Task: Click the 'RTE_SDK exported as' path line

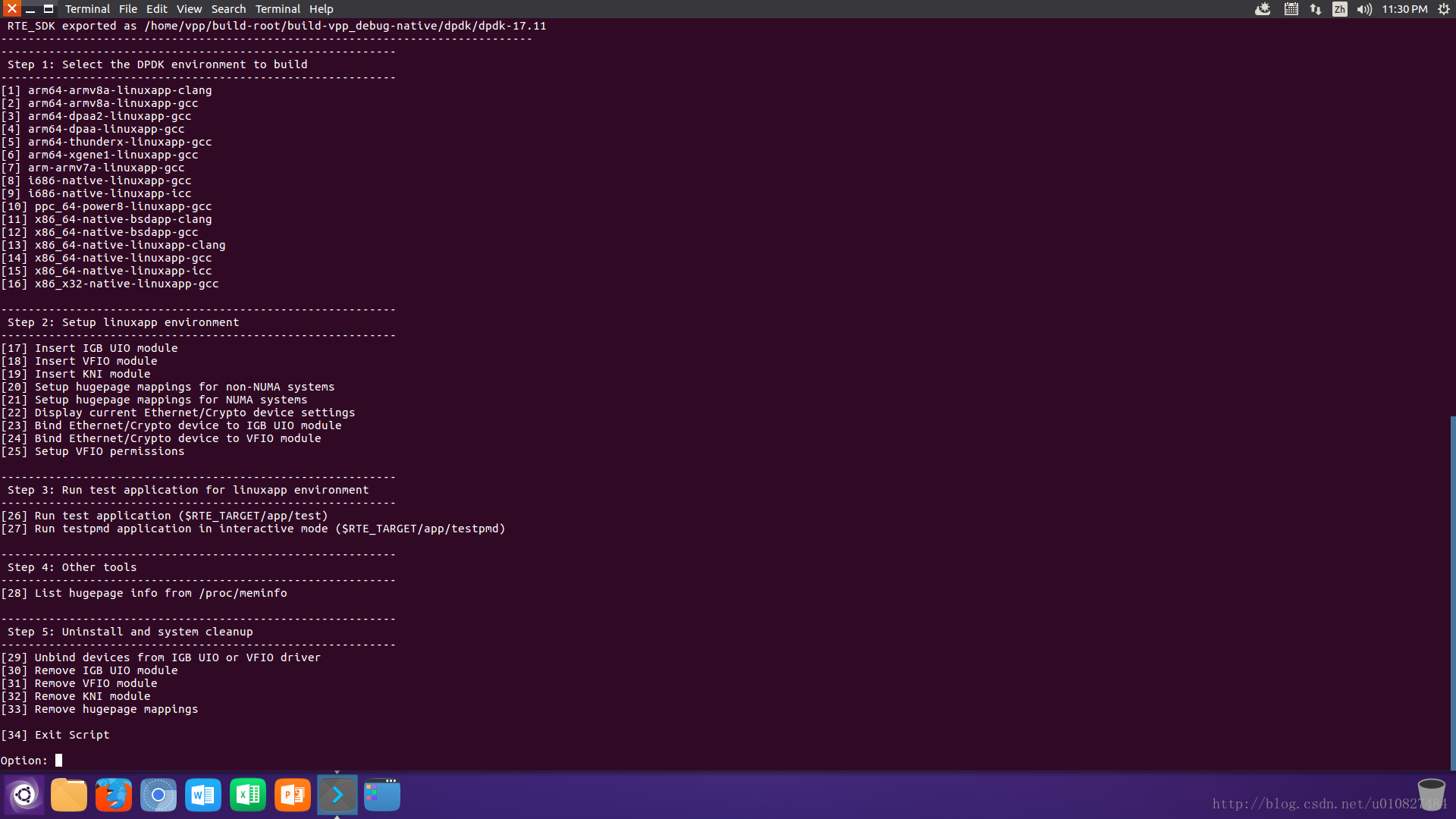Action: 277,26
